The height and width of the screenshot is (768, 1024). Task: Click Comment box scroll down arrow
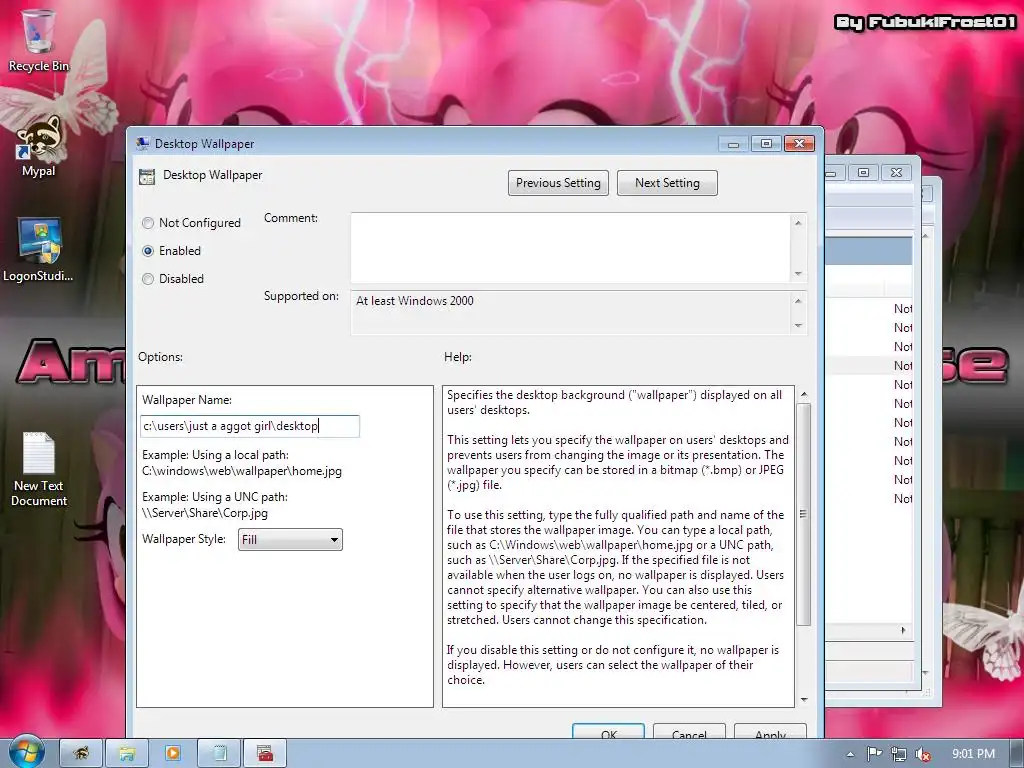click(x=798, y=274)
